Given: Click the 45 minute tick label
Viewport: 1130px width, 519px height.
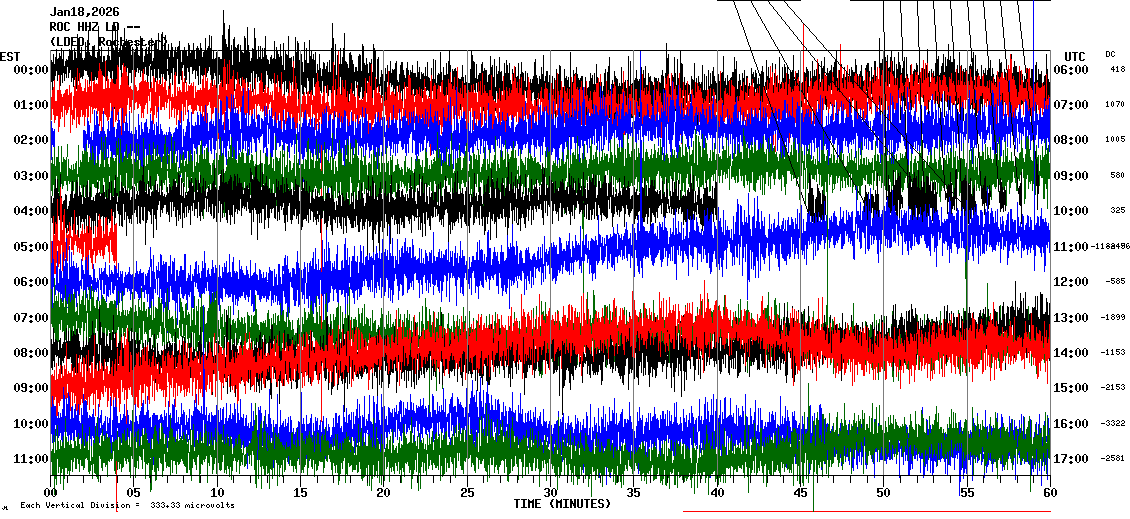Looking at the screenshot, I should coord(799,493).
